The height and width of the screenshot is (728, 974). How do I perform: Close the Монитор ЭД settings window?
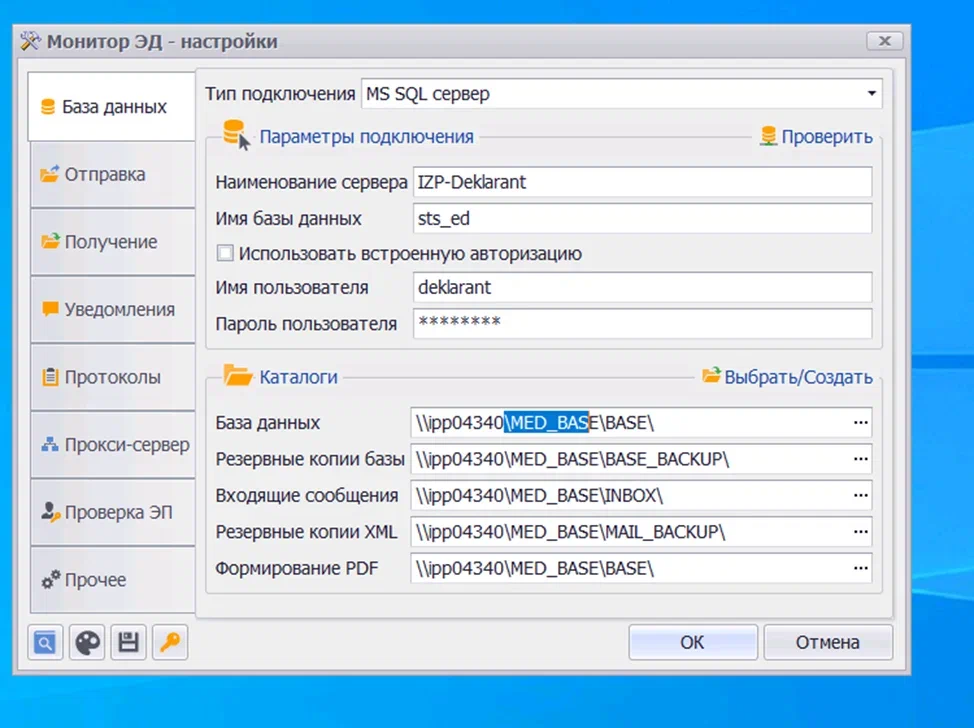tap(885, 41)
